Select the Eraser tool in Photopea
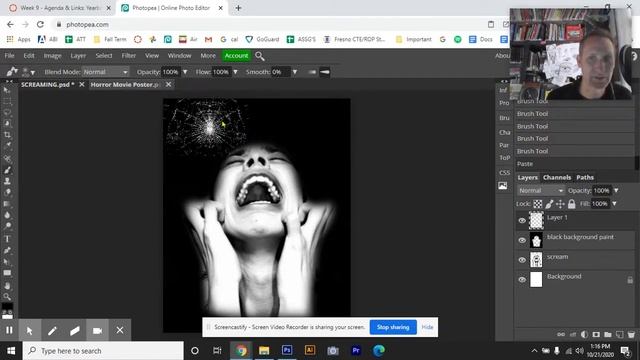The image size is (640, 360). 7,192
